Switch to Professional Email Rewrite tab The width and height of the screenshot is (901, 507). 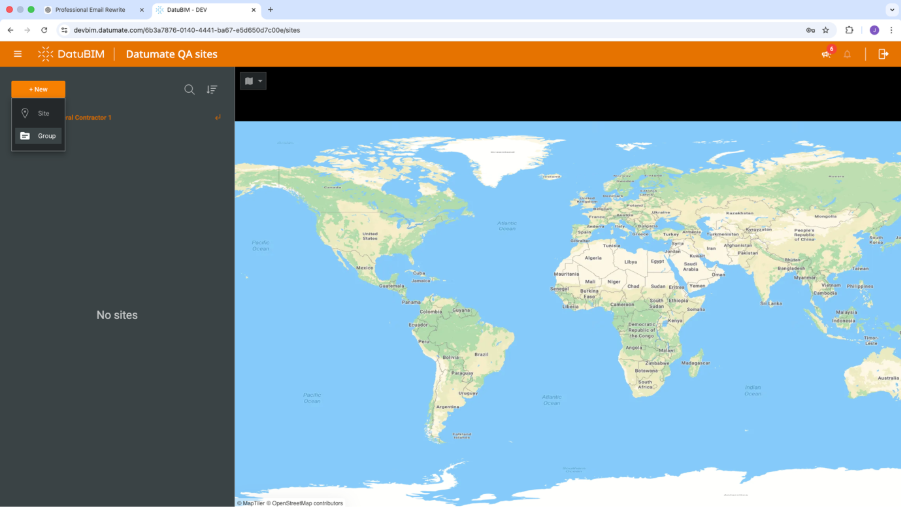click(x=90, y=9)
